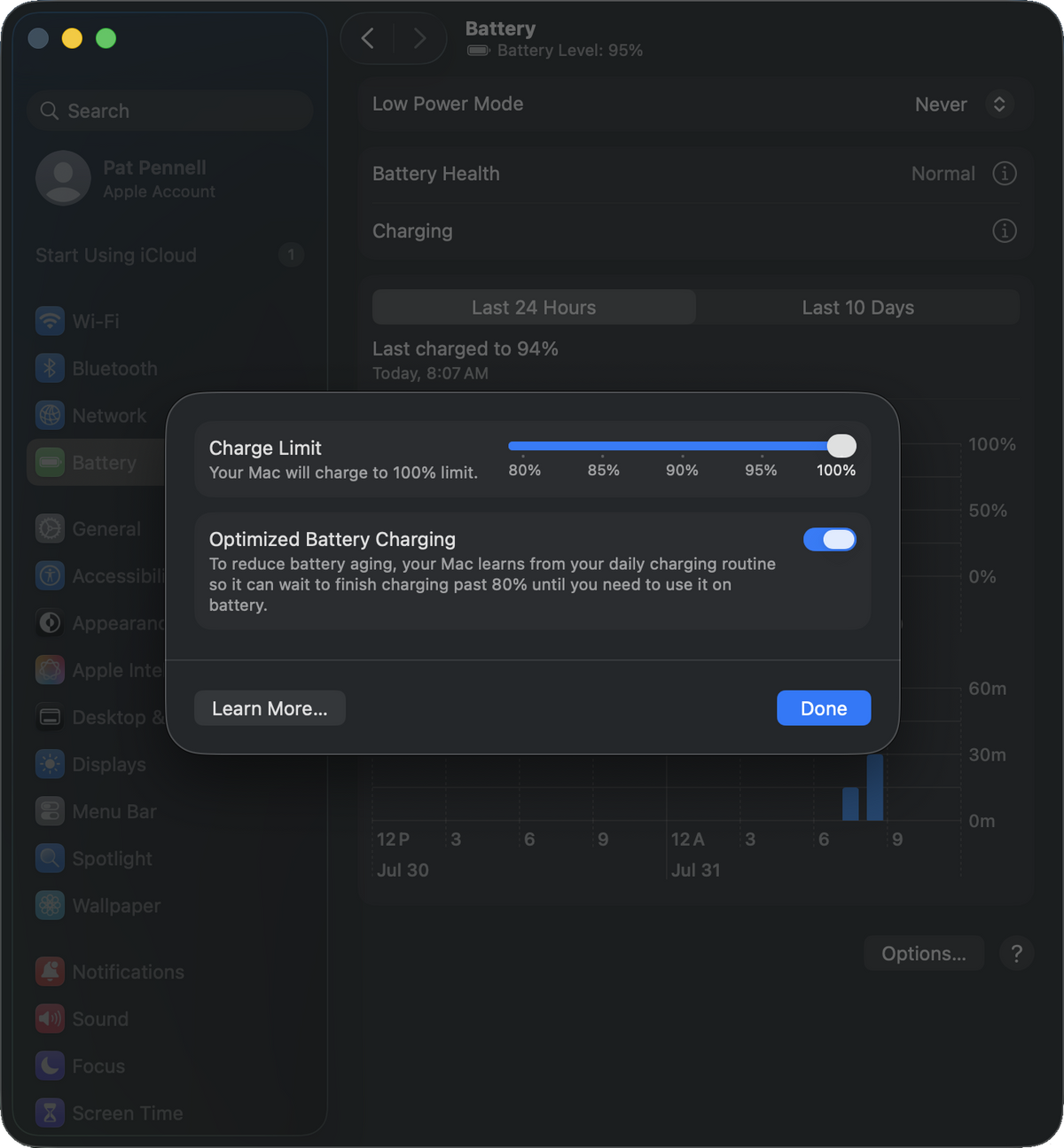This screenshot has width=1064, height=1148.
Task: Open Wi-Fi settings in sidebar
Action: pos(169,321)
